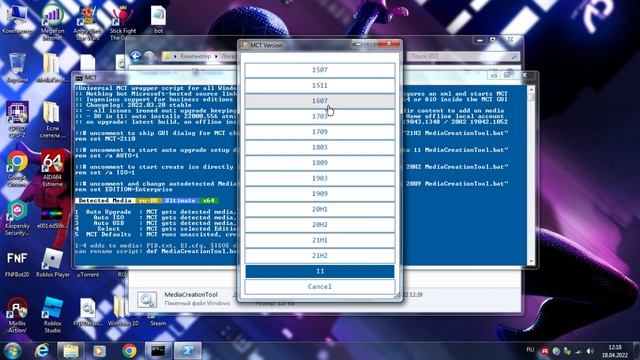This screenshot has height=360, width=640.
Task: Launch AIDA64 Extreme desktop icon
Action: [52, 169]
